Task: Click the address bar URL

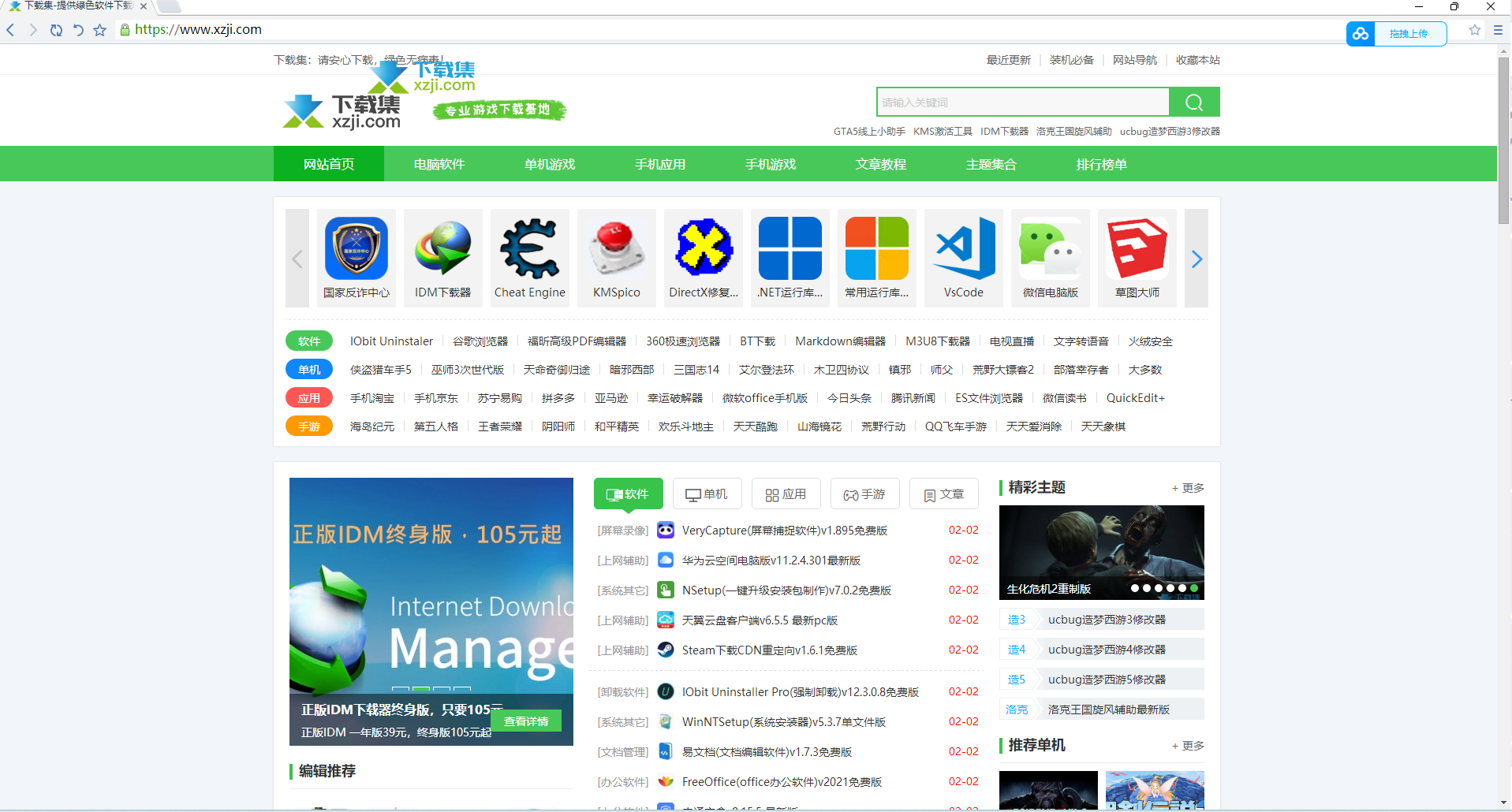Action: pyautogui.click(x=198, y=30)
